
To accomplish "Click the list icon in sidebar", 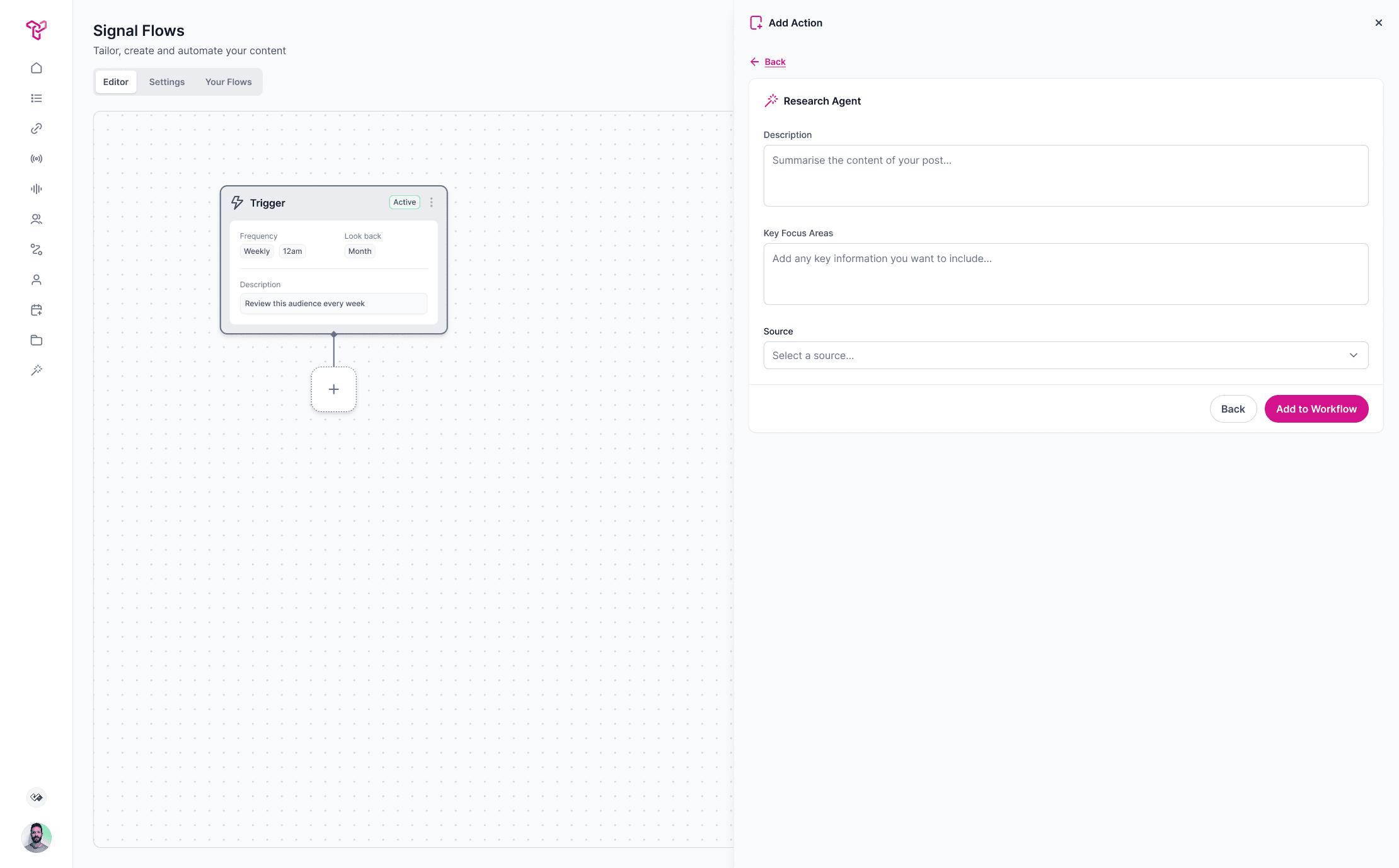I will point(37,98).
